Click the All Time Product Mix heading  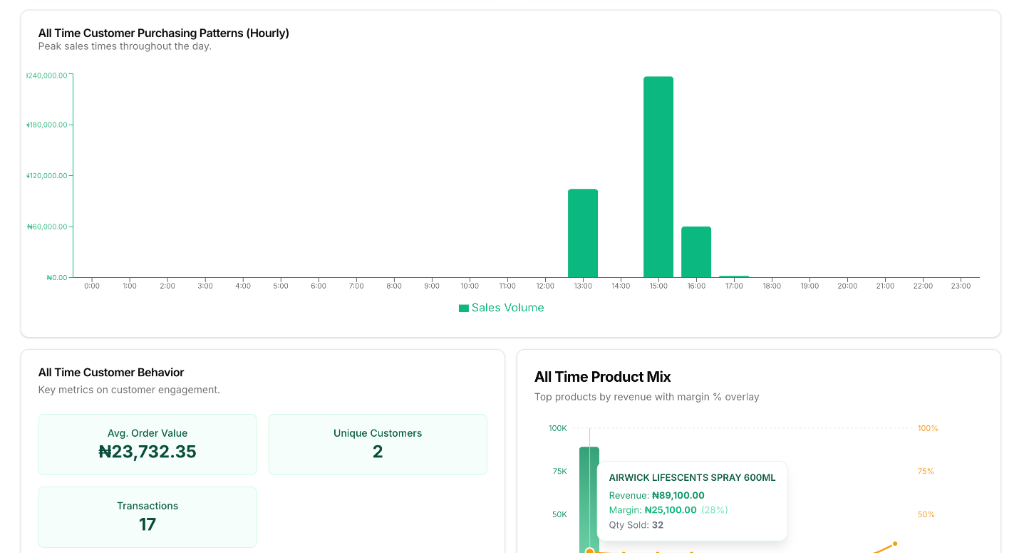[602, 377]
